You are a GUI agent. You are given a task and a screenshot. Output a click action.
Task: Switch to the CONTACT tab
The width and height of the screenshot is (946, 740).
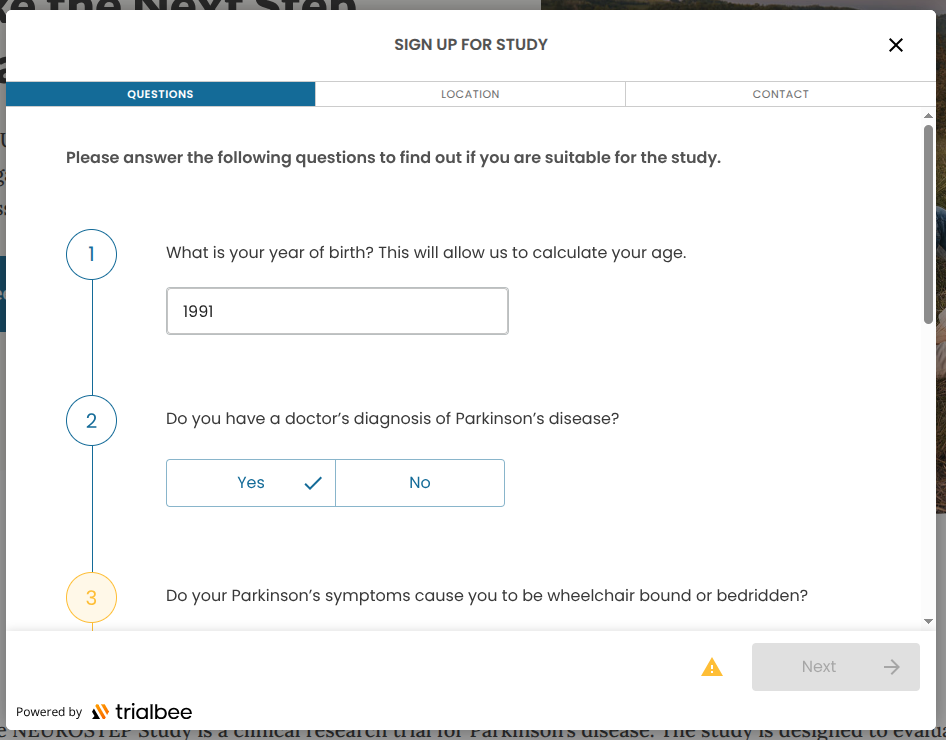click(780, 93)
